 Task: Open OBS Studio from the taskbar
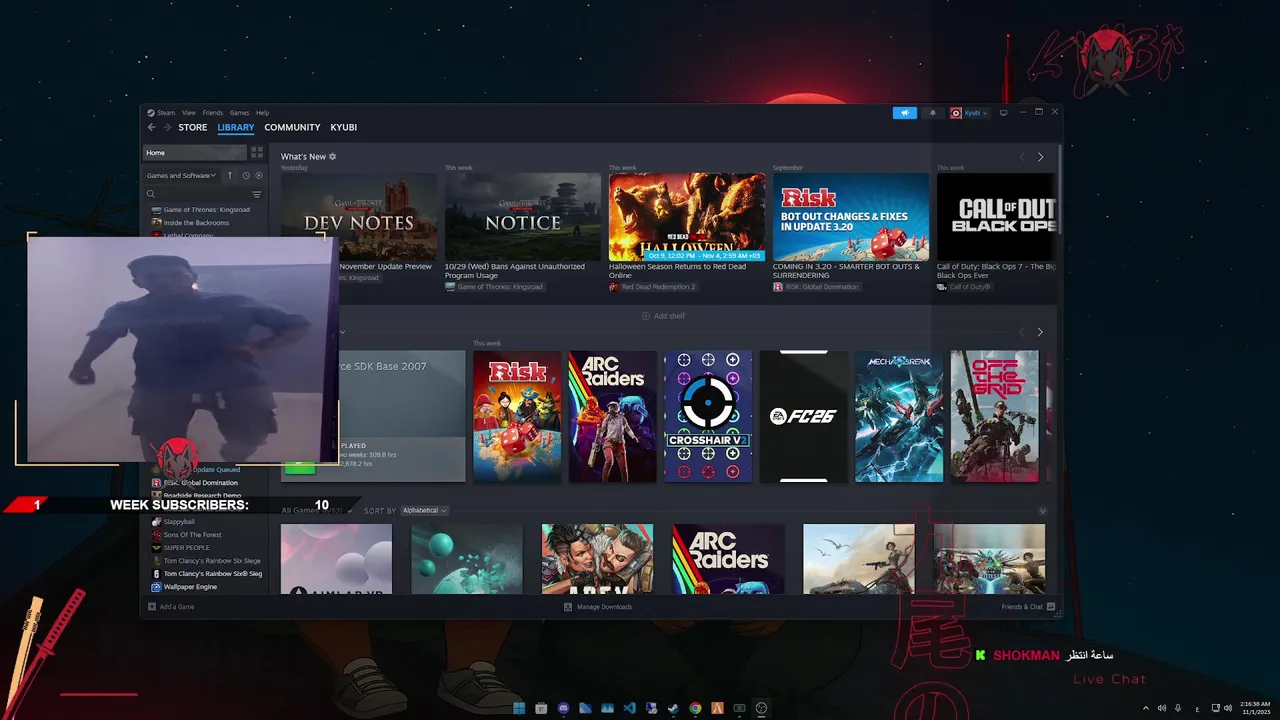point(761,708)
